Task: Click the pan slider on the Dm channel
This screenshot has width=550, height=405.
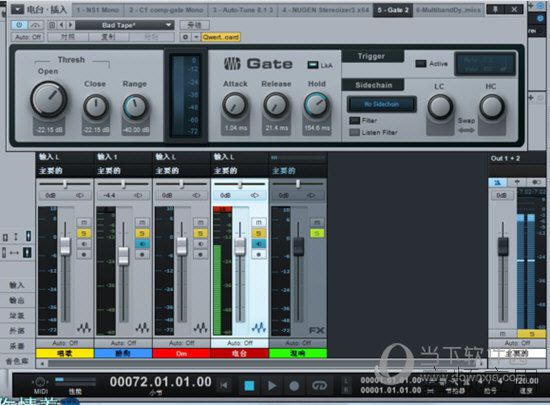Action: (181, 184)
